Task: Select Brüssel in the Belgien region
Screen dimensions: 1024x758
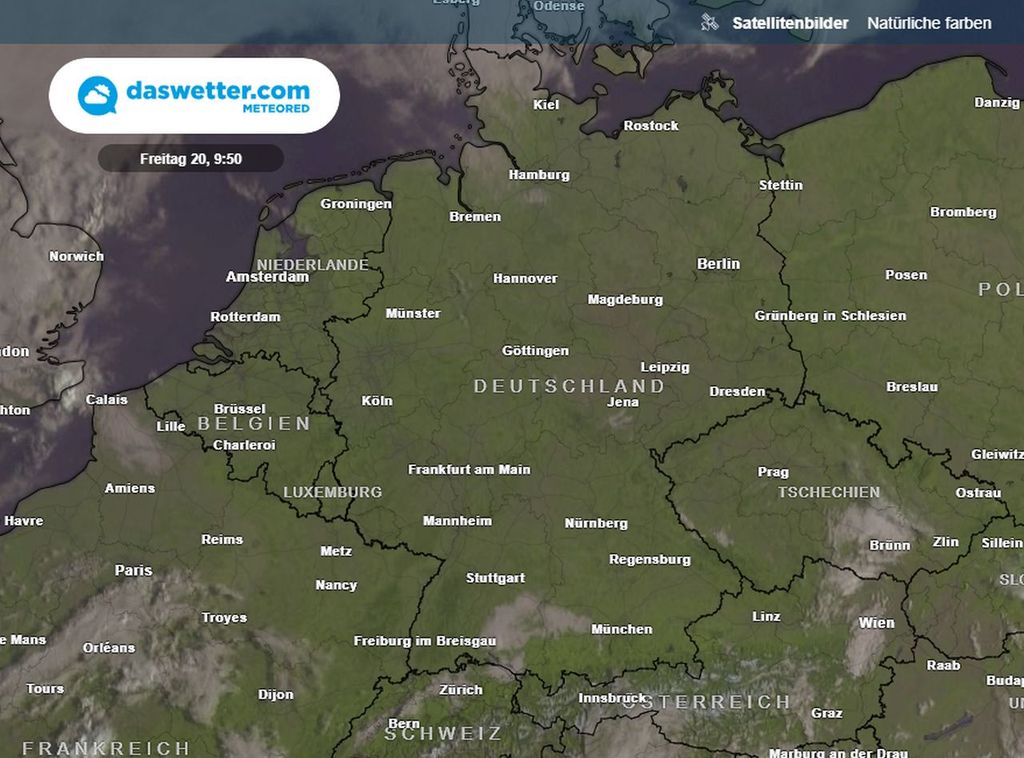Action: point(240,409)
